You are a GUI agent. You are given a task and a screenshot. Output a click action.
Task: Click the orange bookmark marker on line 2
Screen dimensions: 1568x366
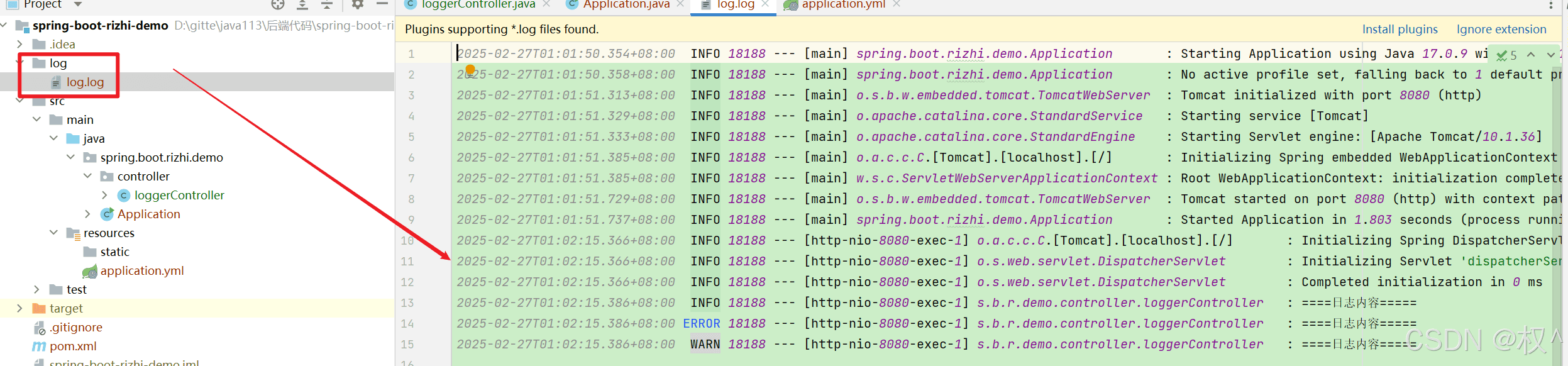point(470,70)
